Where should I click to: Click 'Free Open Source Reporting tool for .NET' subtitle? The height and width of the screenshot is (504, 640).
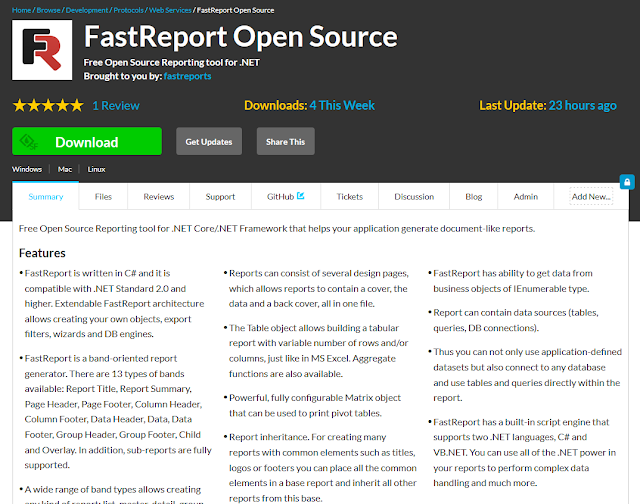pyautogui.click(x=172, y=62)
